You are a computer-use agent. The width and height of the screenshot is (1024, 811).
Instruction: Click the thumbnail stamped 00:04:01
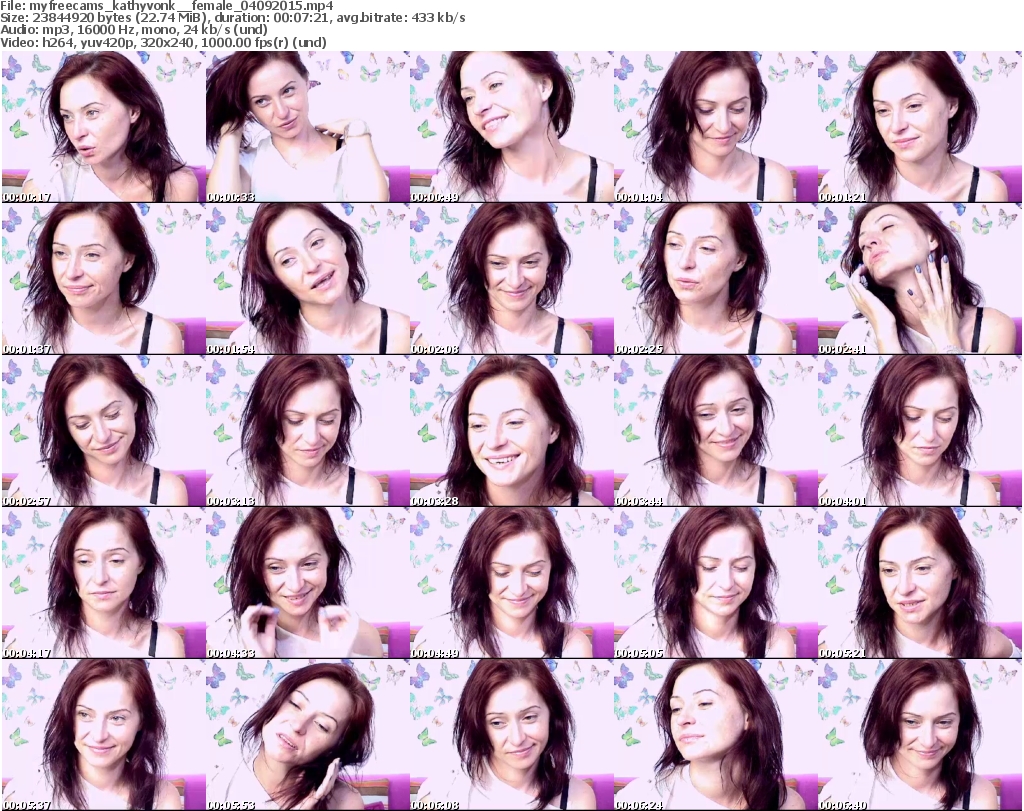(x=920, y=431)
